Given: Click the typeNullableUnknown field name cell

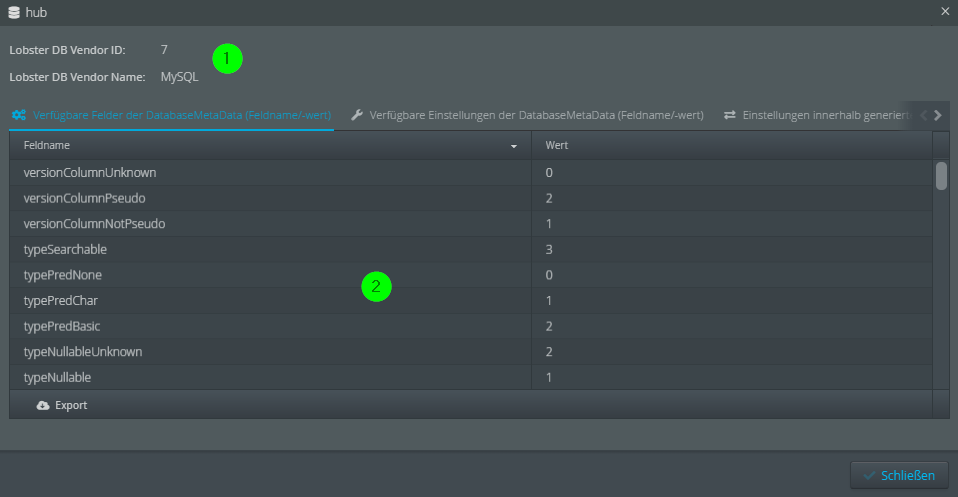Looking at the screenshot, I should pos(83,352).
